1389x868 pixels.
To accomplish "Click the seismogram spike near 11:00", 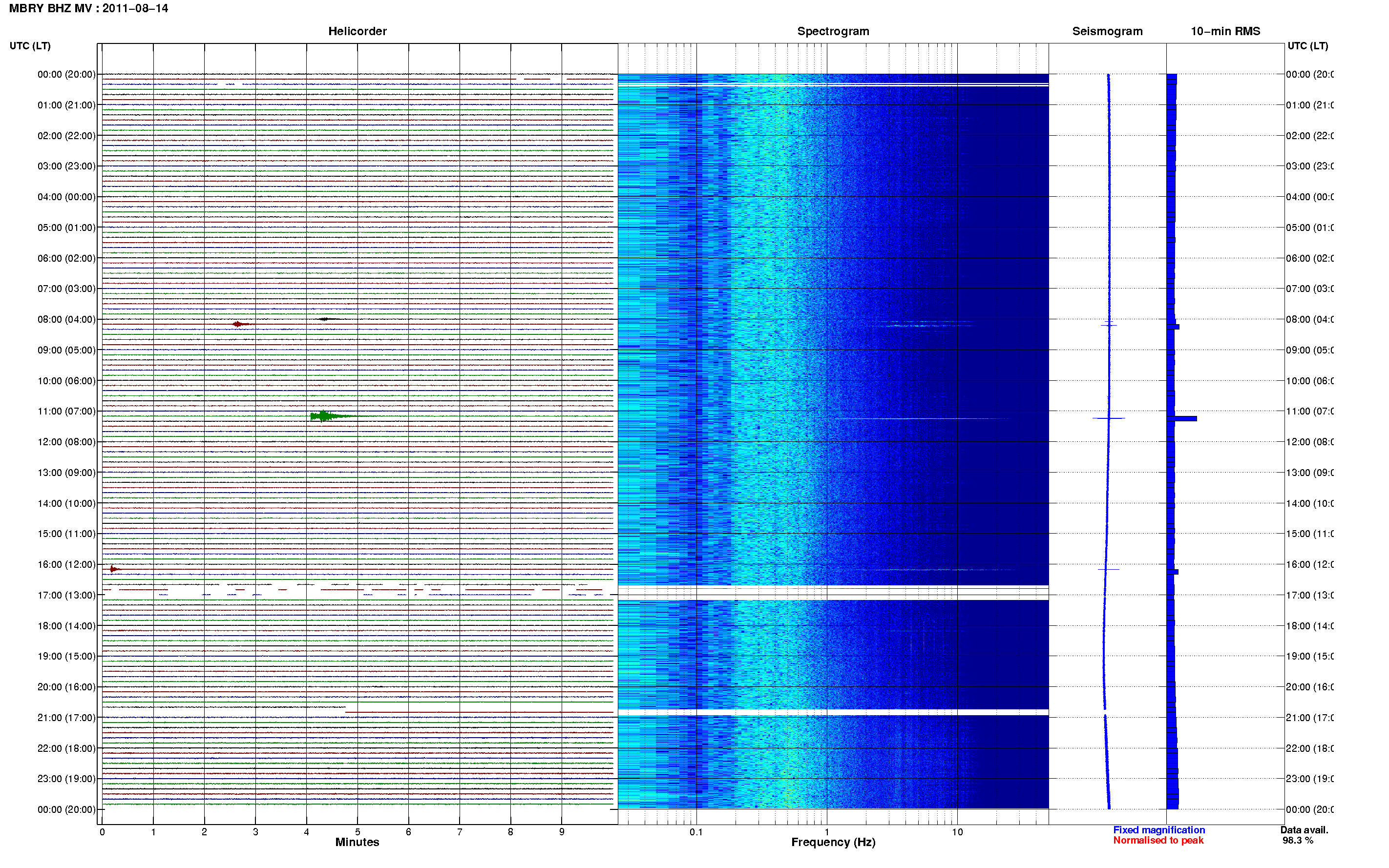I will click(1108, 418).
